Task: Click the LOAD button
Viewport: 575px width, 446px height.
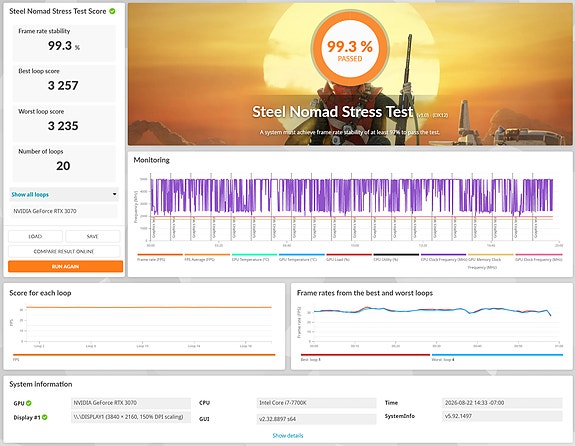Action: coord(35,237)
